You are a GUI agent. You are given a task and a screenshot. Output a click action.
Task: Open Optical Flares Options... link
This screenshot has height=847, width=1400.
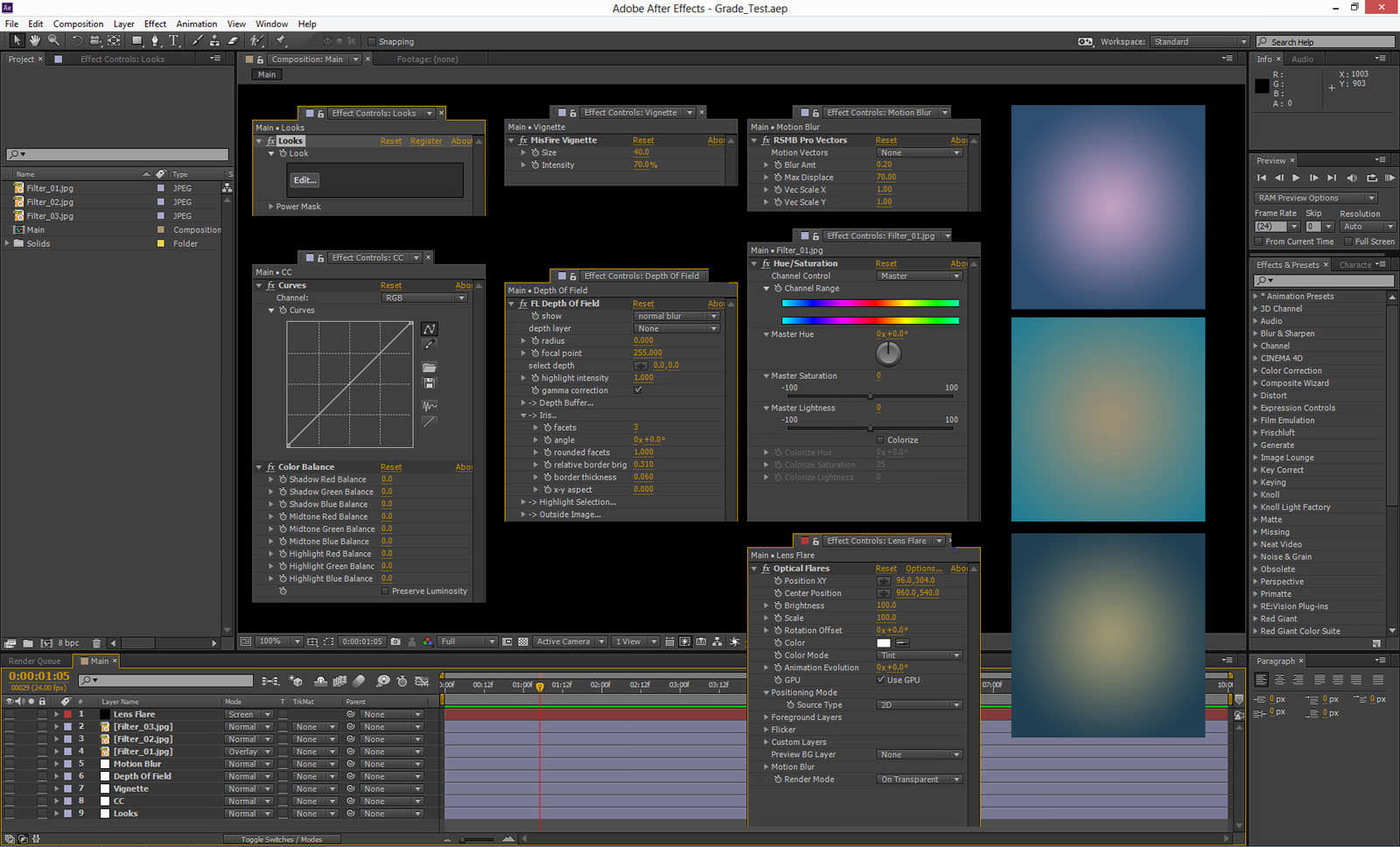coord(923,569)
